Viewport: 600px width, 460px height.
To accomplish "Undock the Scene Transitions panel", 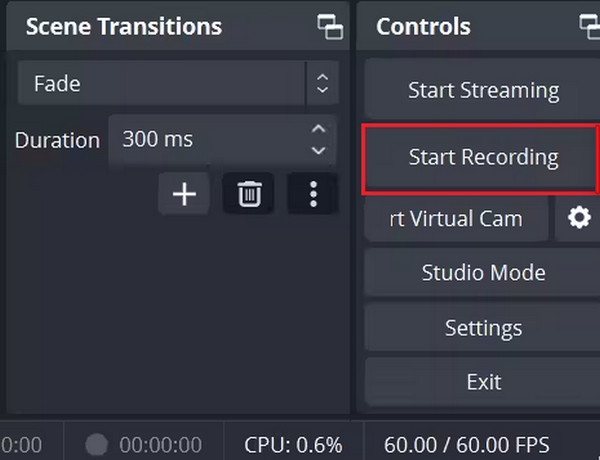I will pos(329,27).
